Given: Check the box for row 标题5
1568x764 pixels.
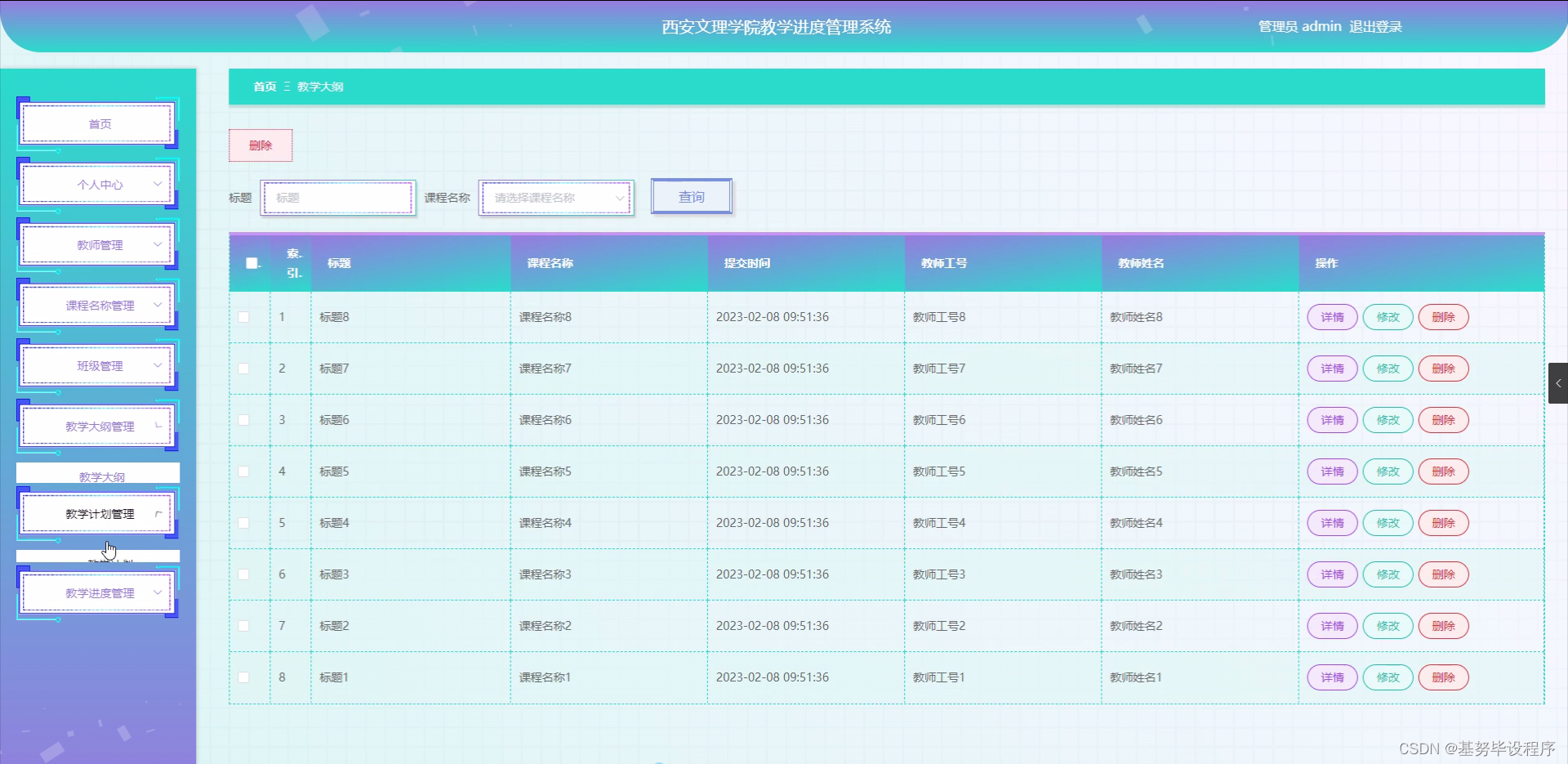Looking at the screenshot, I should pyautogui.click(x=243, y=471).
